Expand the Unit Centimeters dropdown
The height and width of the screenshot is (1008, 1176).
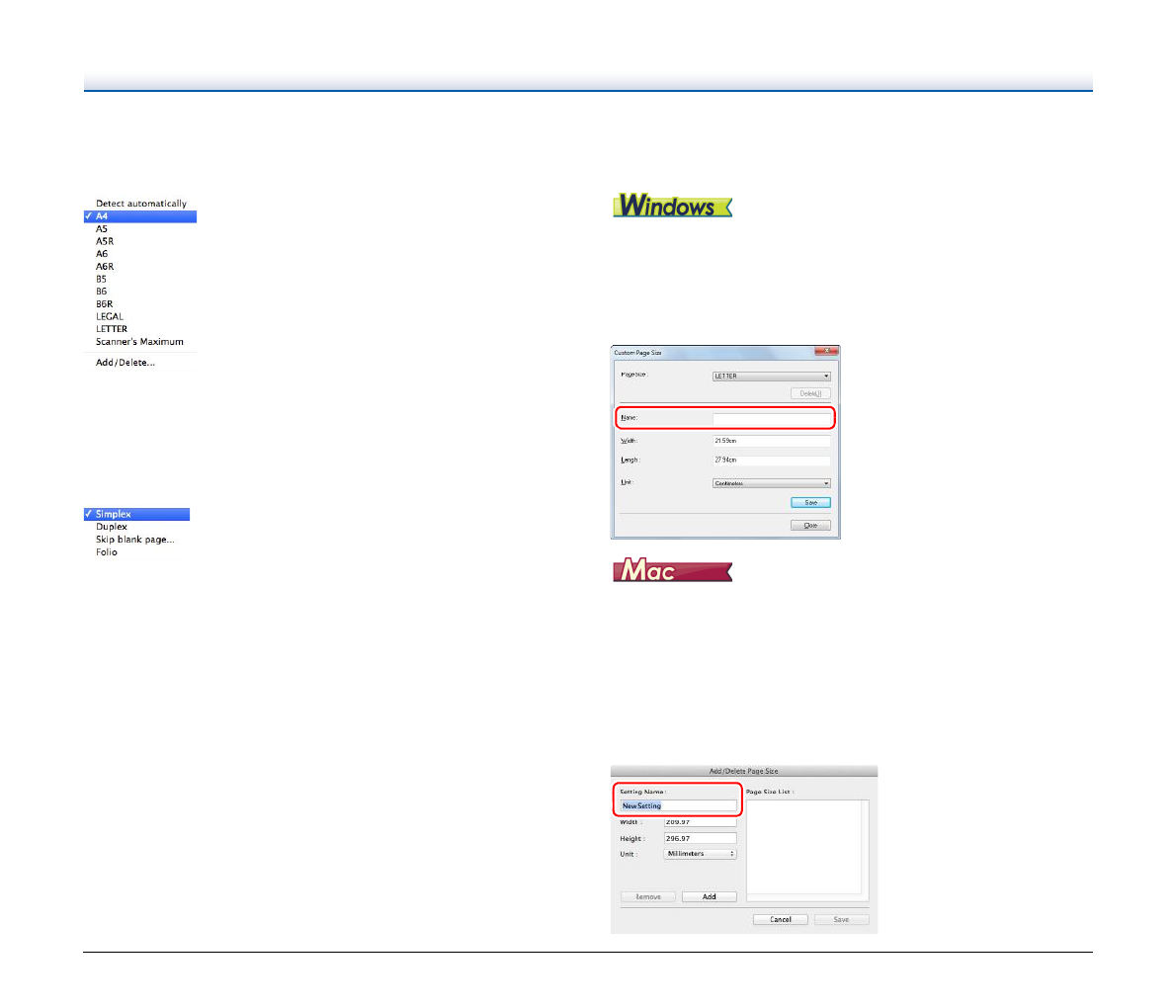(771, 483)
